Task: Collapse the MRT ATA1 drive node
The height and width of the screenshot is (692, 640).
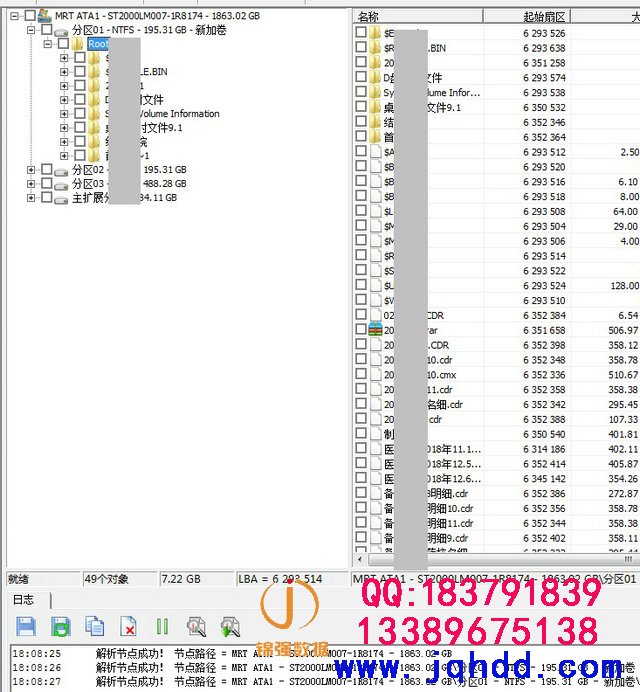Action: tap(15, 16)
